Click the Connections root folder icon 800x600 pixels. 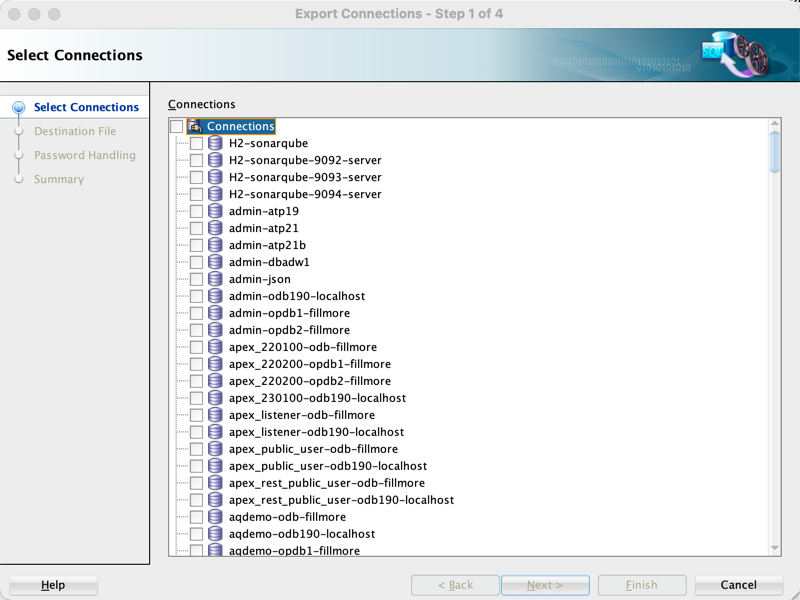pos(194,126)
